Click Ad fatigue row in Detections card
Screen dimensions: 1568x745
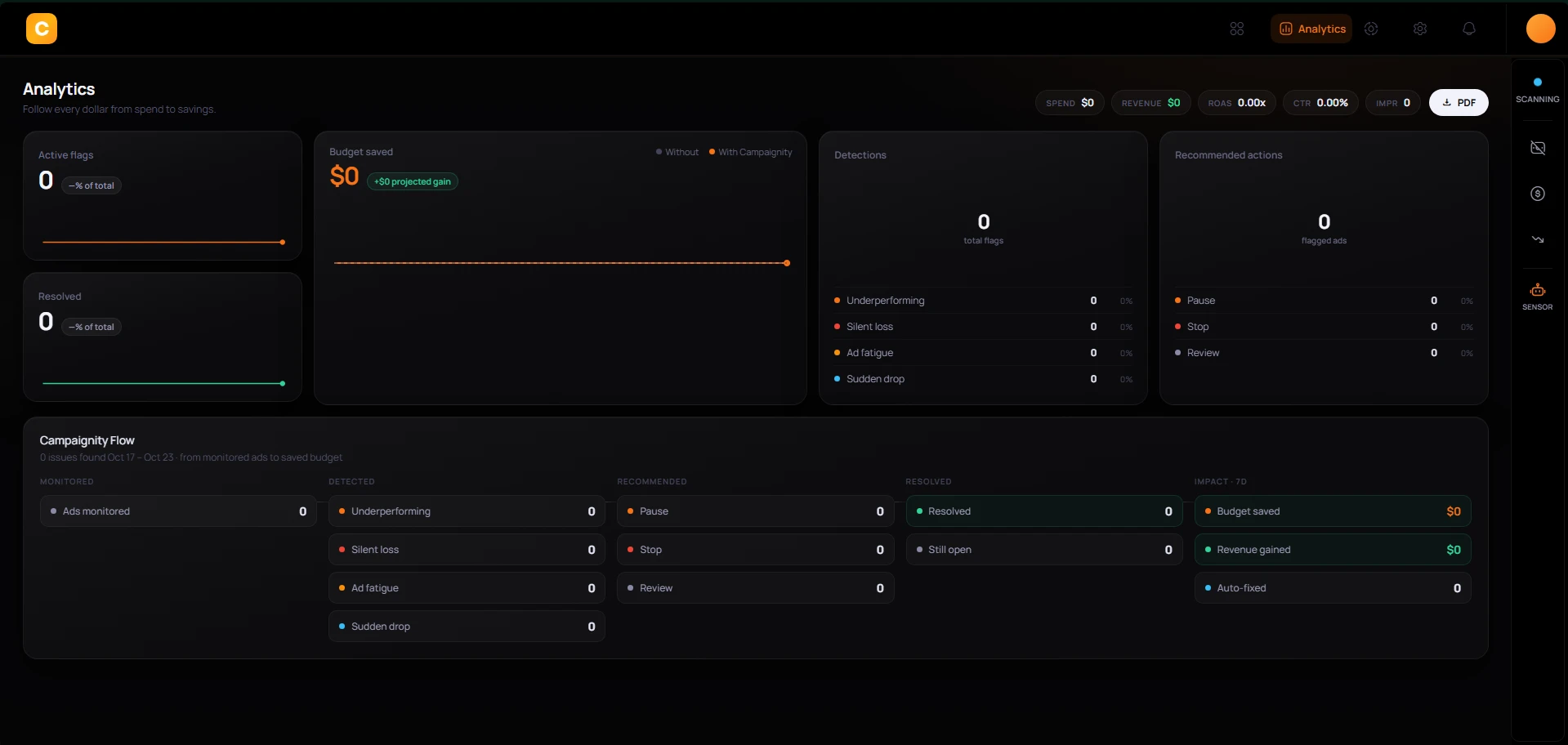coord(983,353)
